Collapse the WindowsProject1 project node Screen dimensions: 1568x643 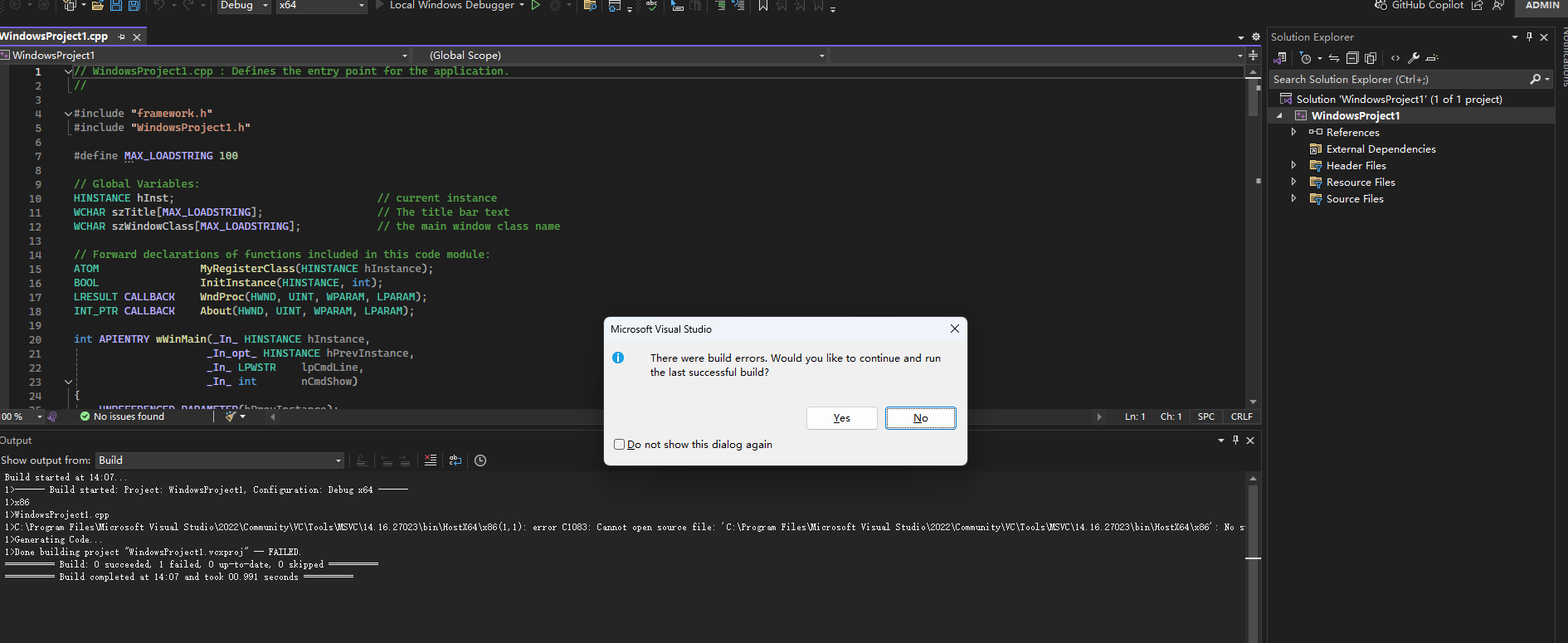[x=1279, y=116]
